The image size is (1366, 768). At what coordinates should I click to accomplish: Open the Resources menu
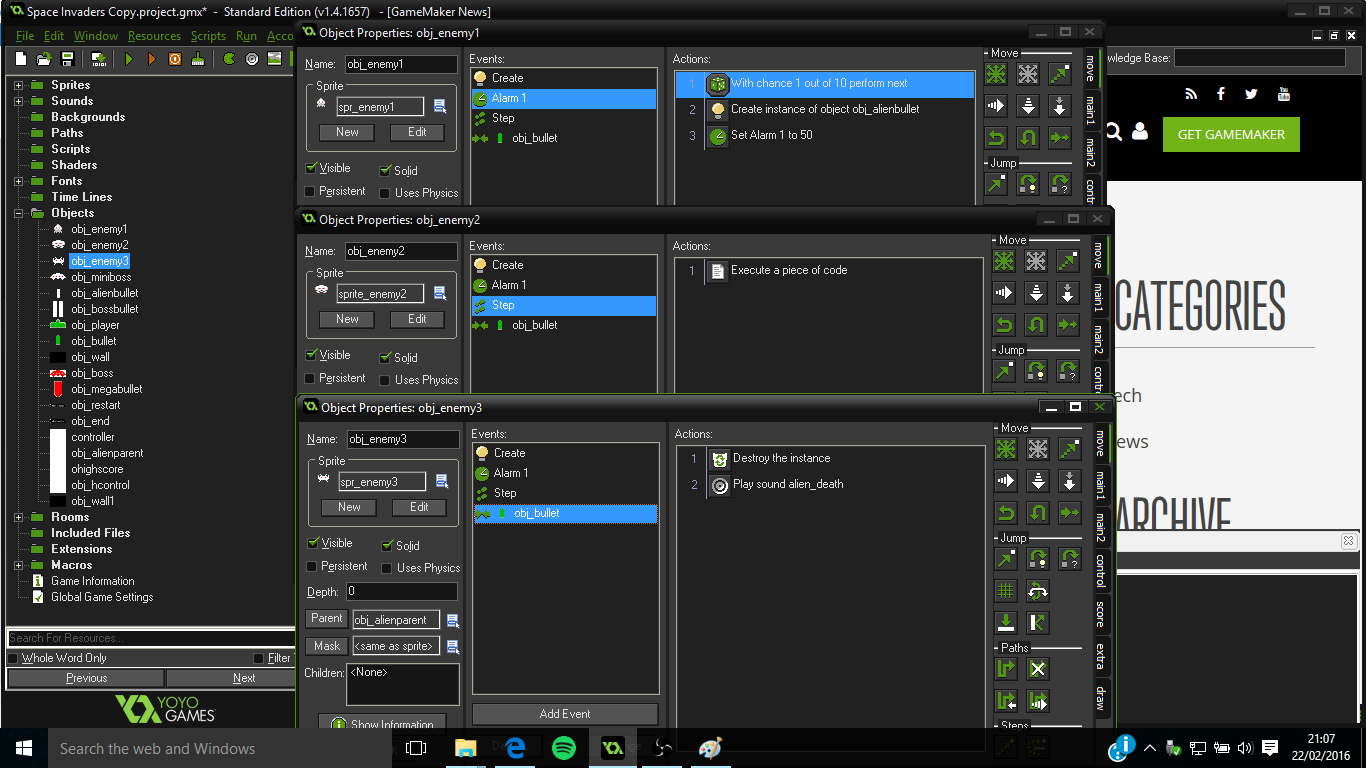[x=154, y=36]
